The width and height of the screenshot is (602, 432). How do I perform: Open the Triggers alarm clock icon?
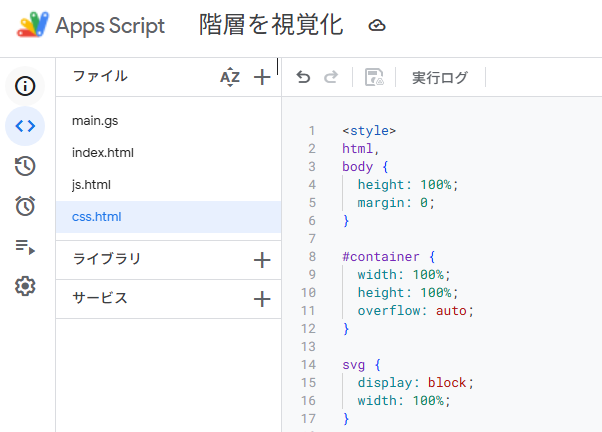pyautogui.click(x=26, y=206)
